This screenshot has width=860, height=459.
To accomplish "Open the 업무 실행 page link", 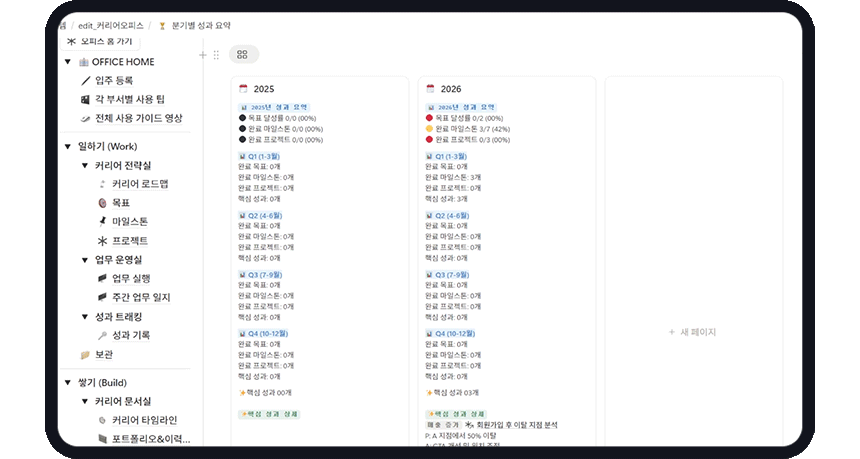I will pyautogui.click(x=132, y=279).
